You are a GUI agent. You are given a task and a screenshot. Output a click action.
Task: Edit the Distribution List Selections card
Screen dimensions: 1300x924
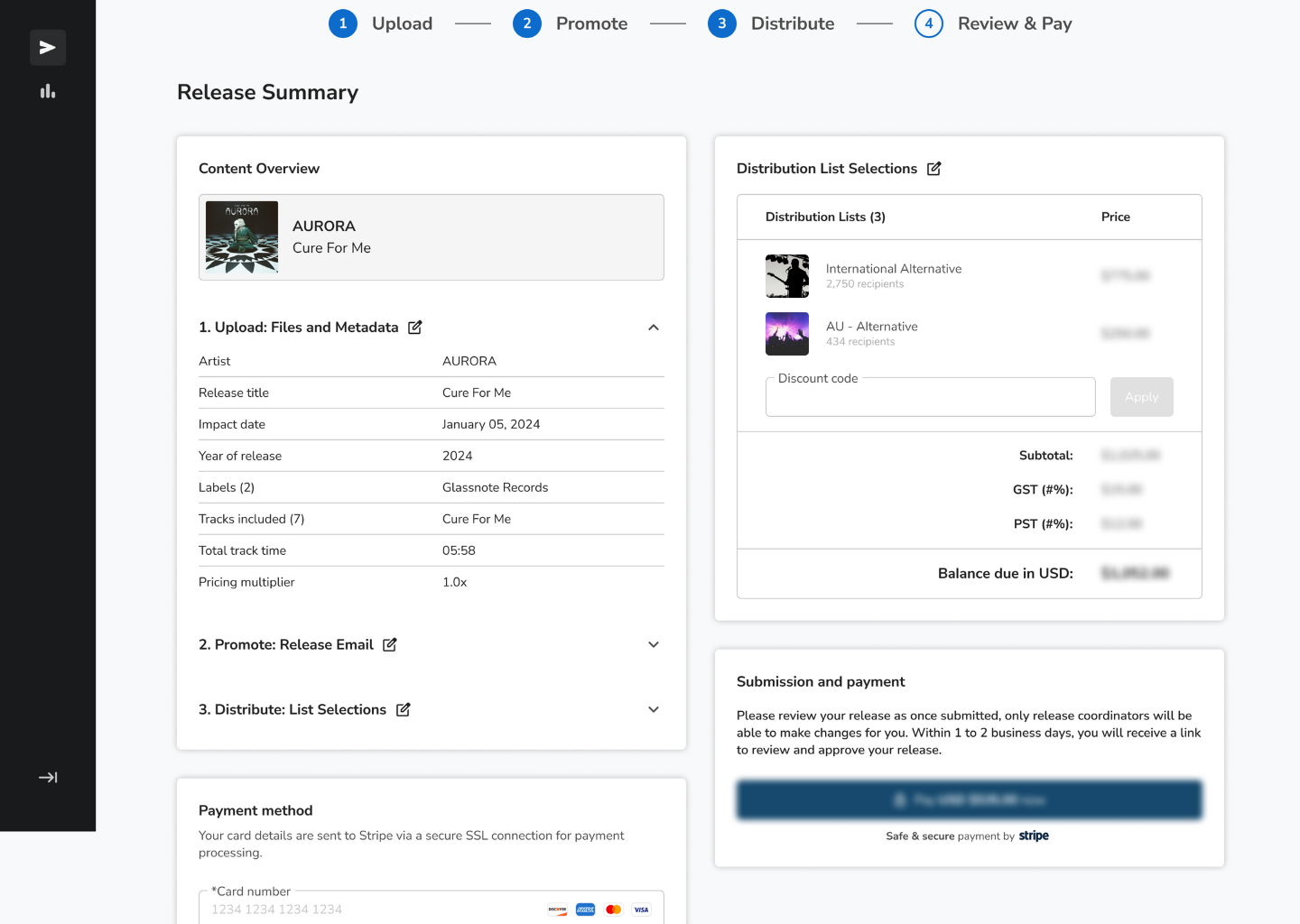pyautogui.click(x=934, y=169)
